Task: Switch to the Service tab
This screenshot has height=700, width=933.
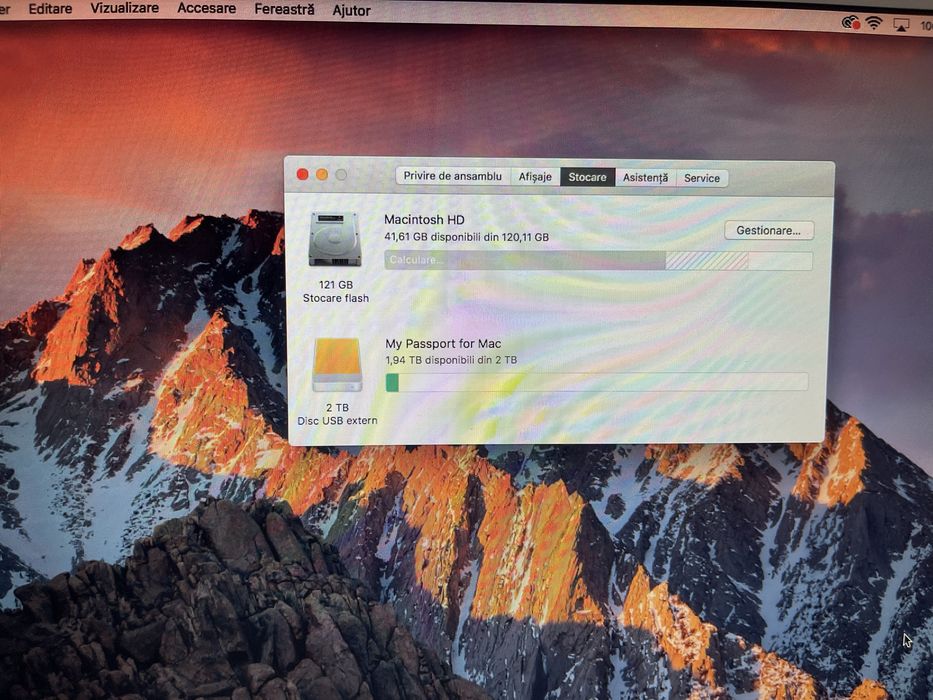Action: (x=702, y=178)
